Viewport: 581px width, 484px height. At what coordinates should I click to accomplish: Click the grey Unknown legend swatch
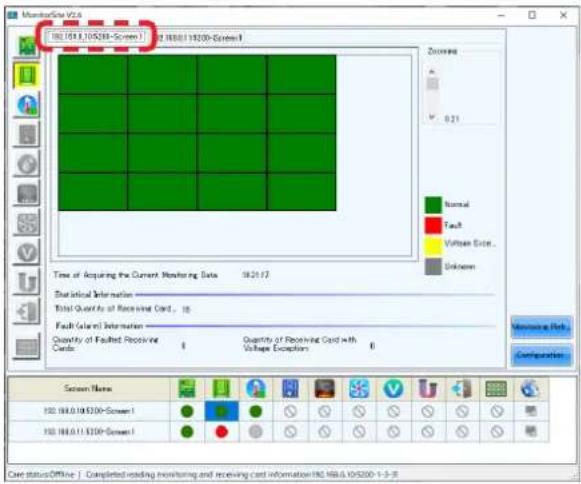coord(433,266)
